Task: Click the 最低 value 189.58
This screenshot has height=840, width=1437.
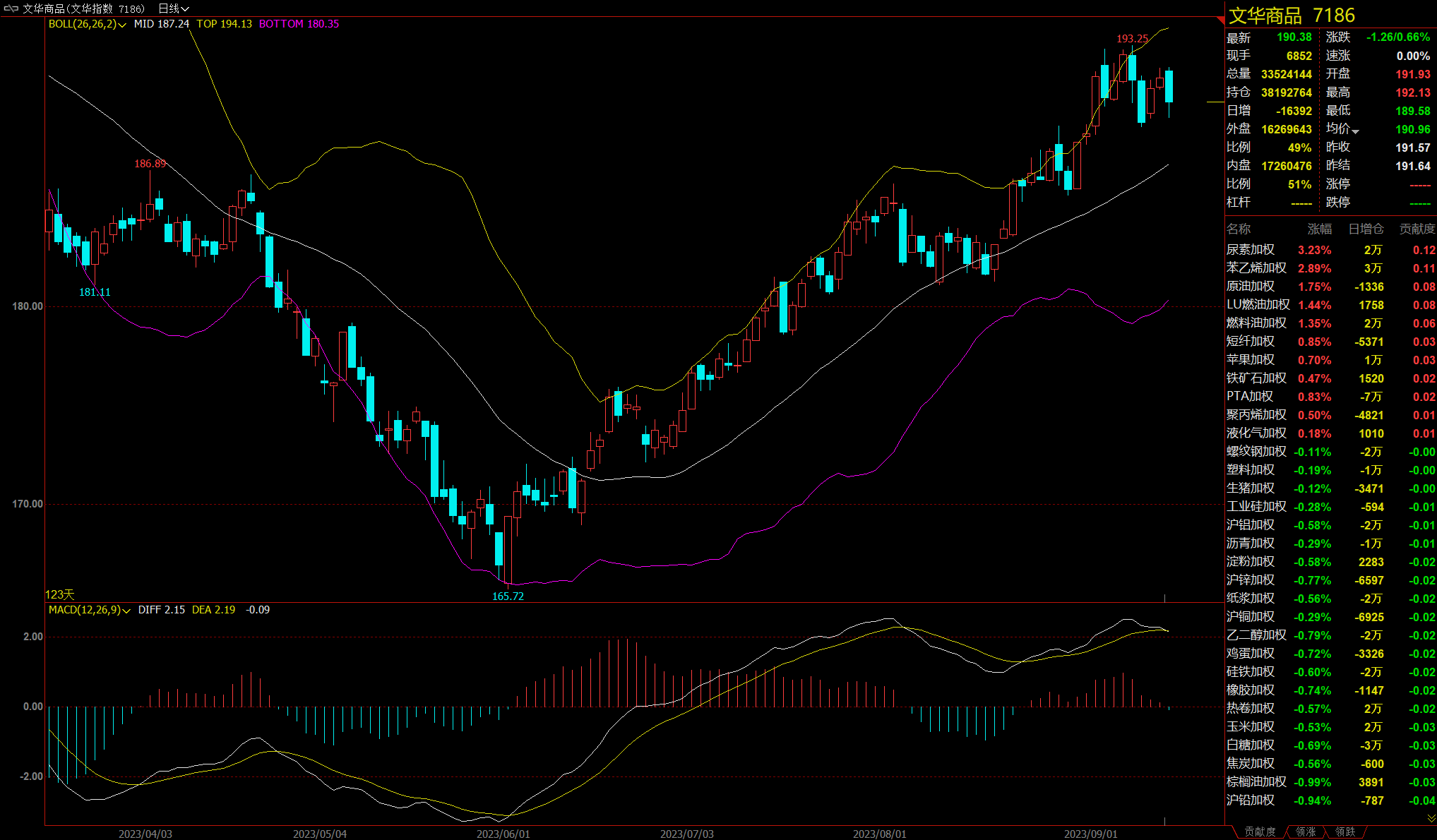Action: 1413,111
